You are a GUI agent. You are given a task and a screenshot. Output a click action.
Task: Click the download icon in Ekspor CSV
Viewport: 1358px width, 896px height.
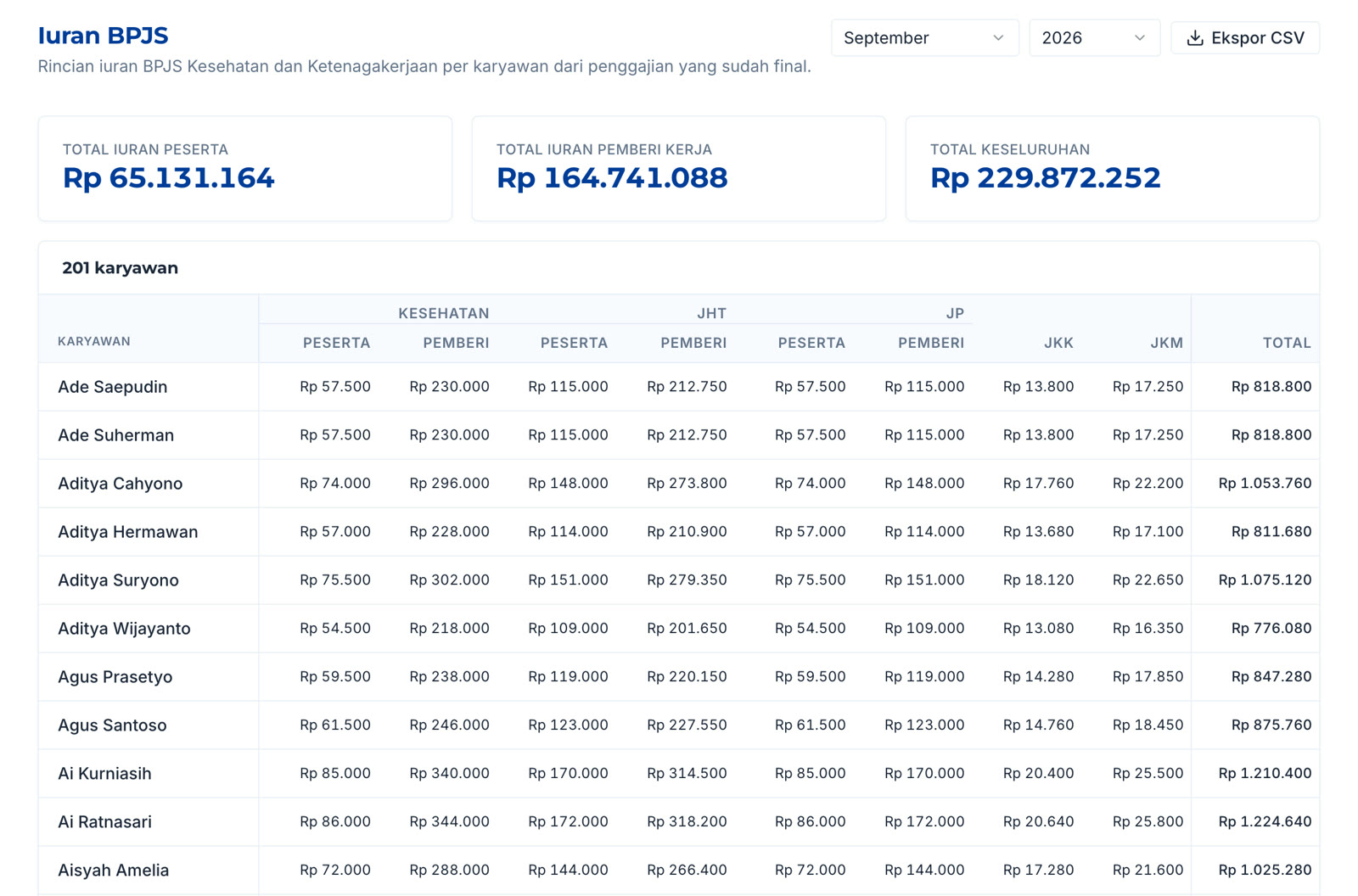pos(1195,38)
